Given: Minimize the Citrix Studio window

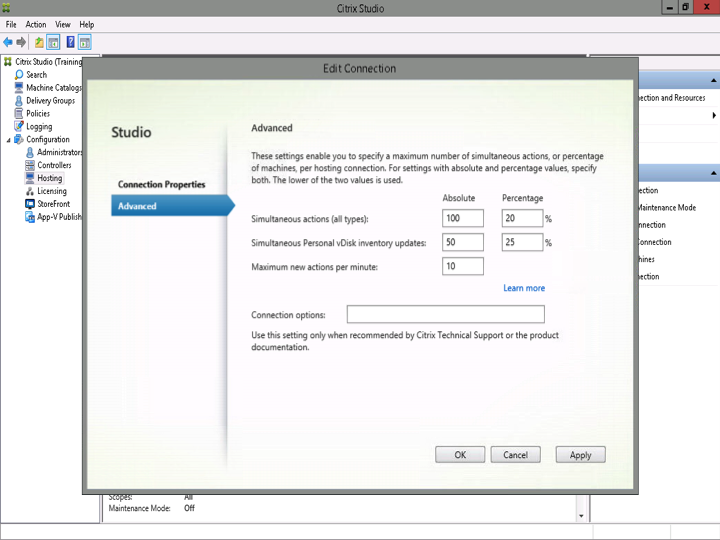Looking at the screenshot, I should coord(669,7).
